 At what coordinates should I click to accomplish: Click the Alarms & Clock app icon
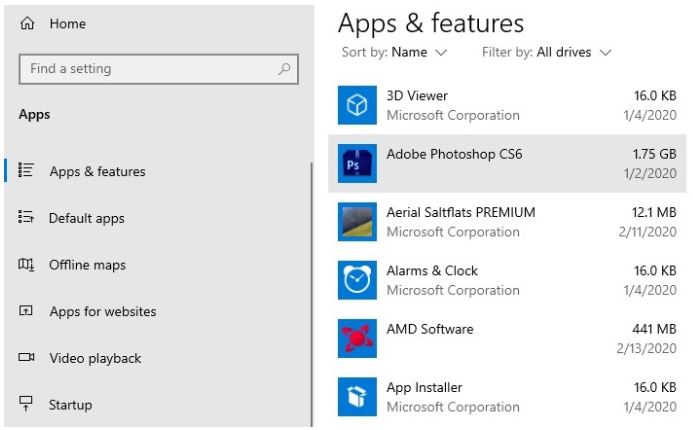click(x=357, y=280)
